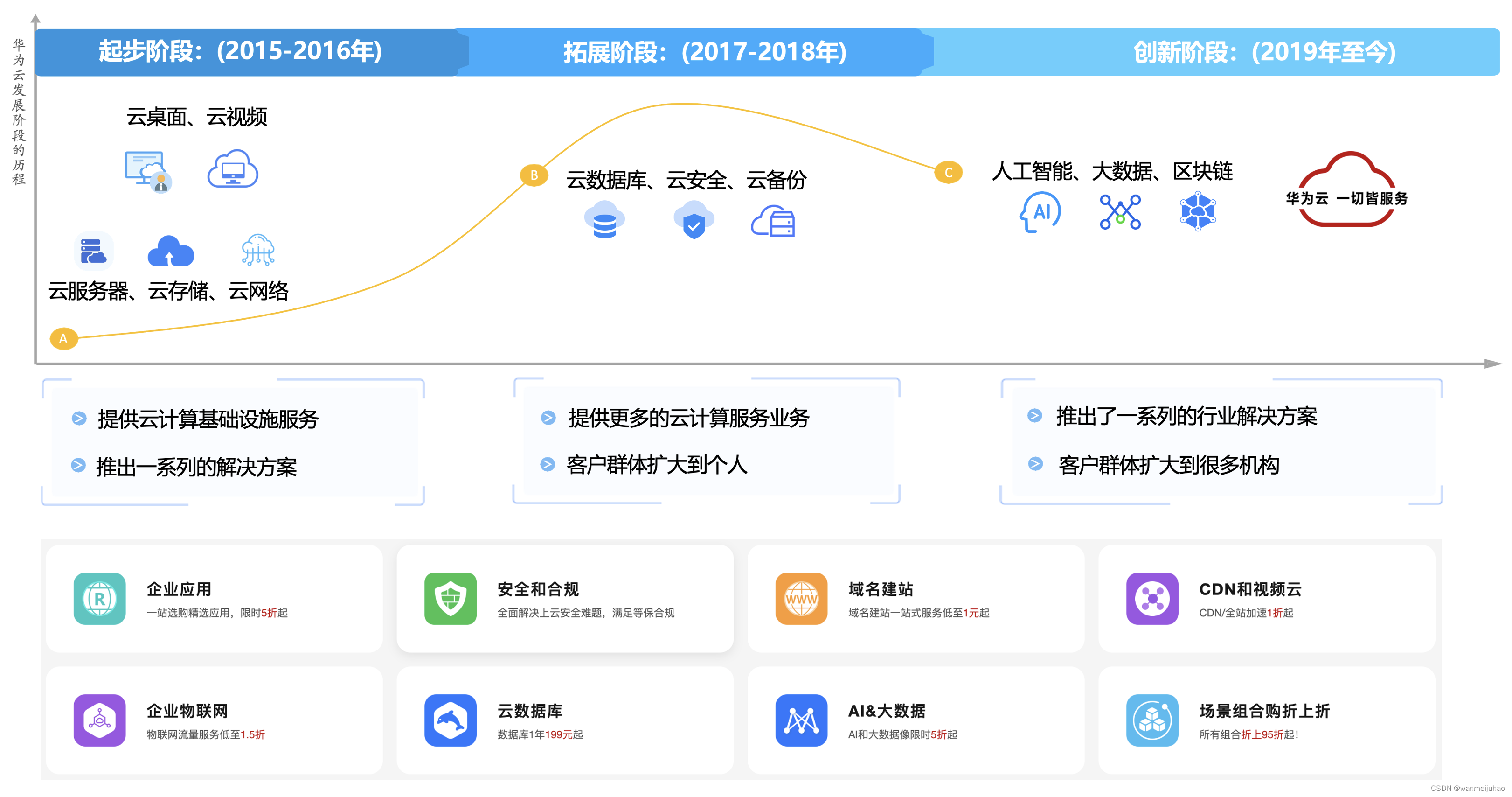This screenshot has width=1512, height=797.
Task: Click the bullet arrow beside 客户群体扩大到个人
Action: 548,465
